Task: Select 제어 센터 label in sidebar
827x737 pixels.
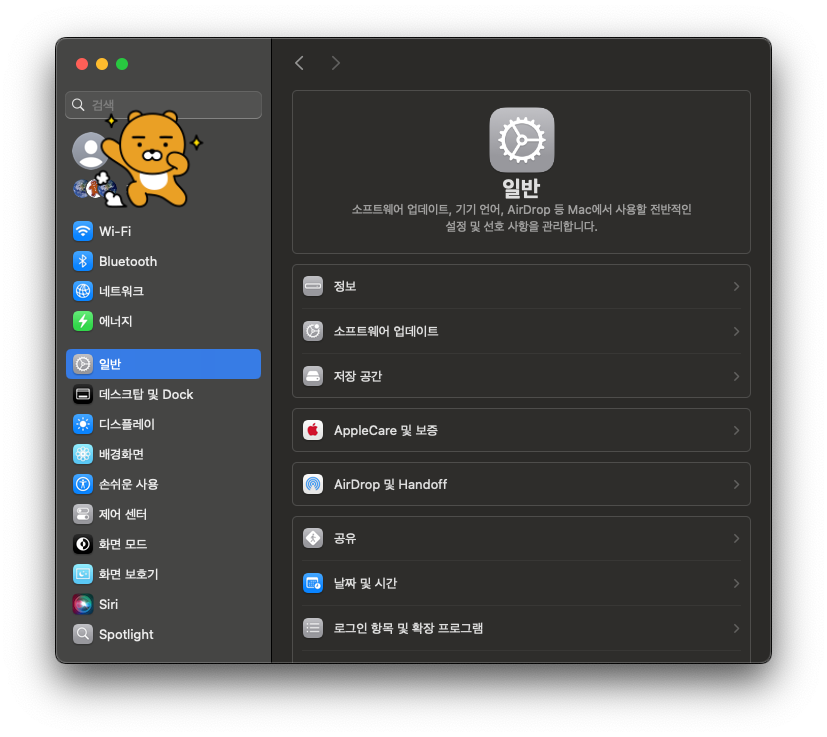Action: [x=123, y=514]
